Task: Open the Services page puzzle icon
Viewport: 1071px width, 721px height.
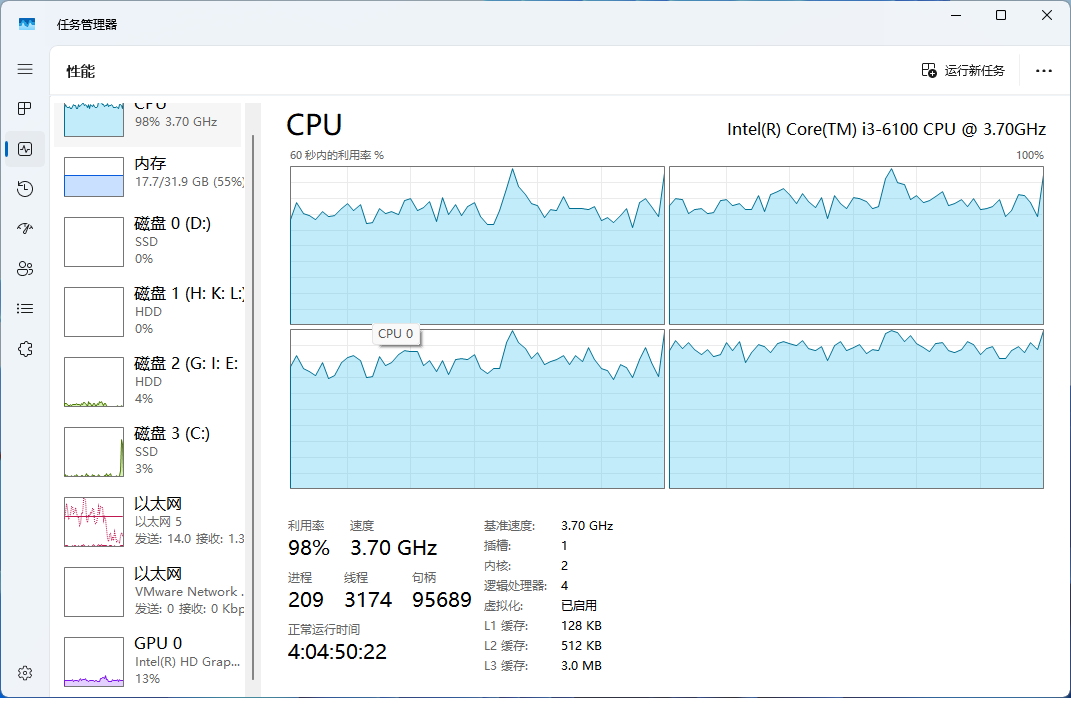Action: (26, 349)
